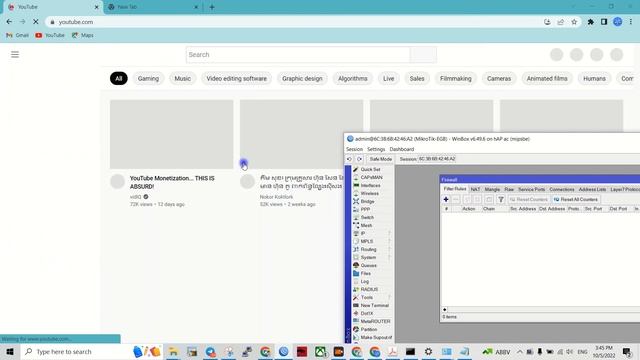Switch to Mangle tab in Firewall

point(492,189)
